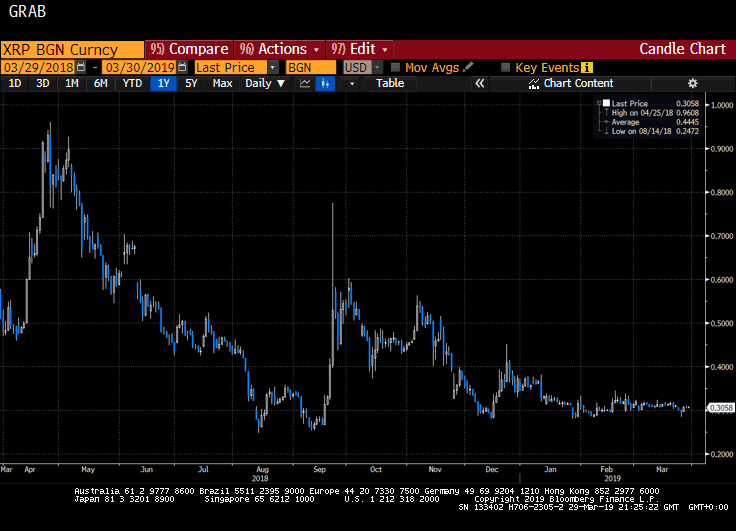
Task: Open the Daily periodicity dropdown
Action: [x=265, y=84]
